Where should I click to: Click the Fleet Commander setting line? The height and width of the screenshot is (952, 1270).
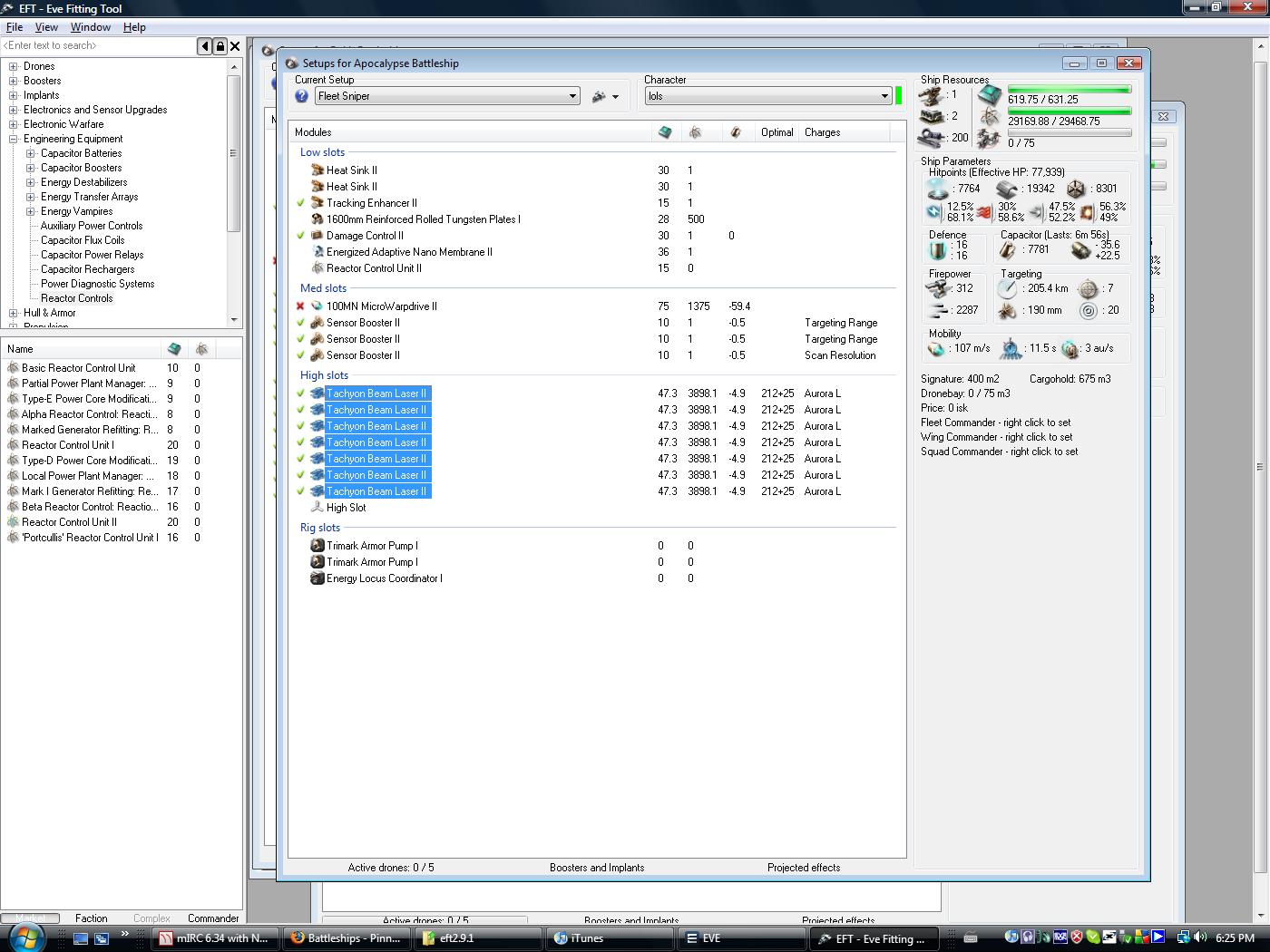(x=995, y=423)
